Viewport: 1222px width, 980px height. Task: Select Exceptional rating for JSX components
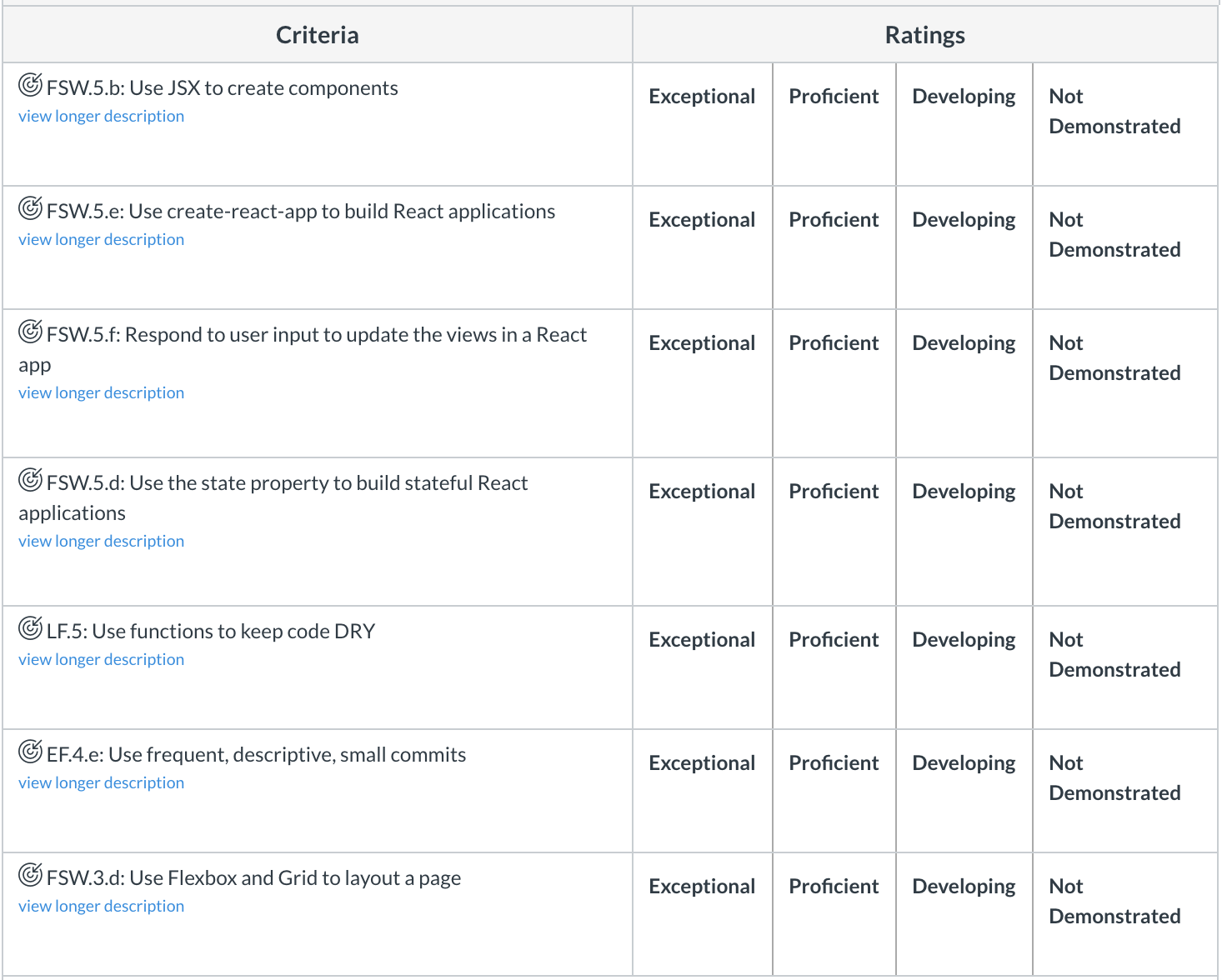pyautogui.click(x=702, y=97)
